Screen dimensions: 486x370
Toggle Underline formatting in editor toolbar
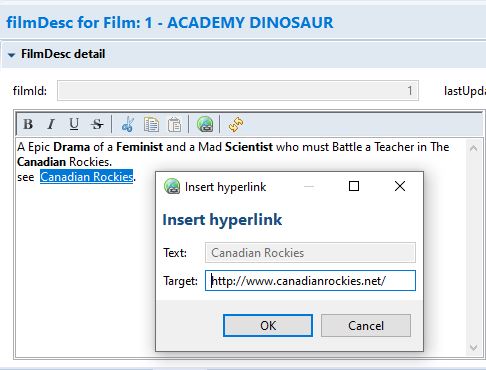click(74, 124)
